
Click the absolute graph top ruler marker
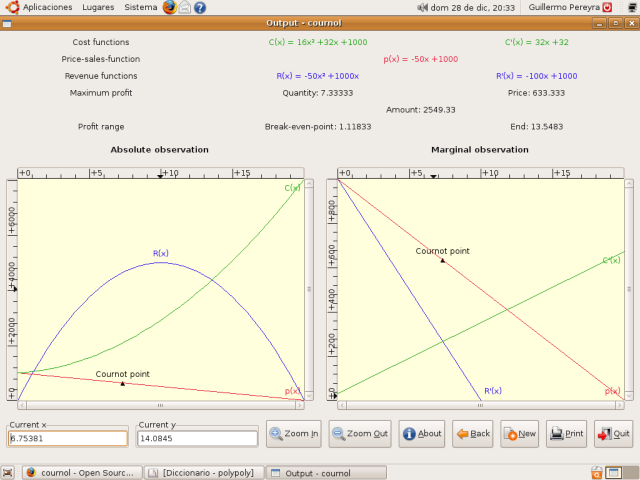(160, 176)
